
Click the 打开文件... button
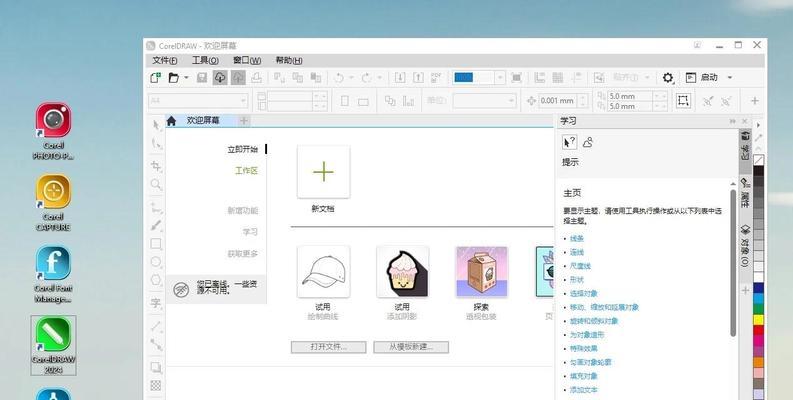pyautogui.click(x=327, y=347)
